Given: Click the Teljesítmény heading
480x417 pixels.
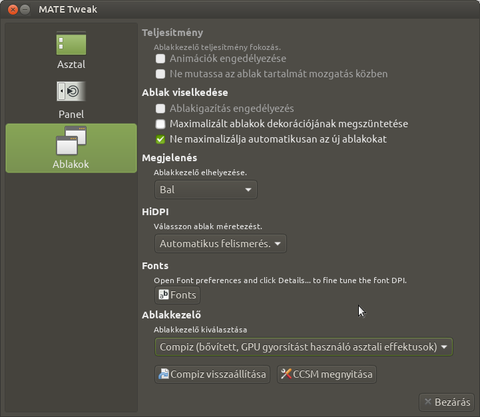Looking at the screenshot, I should point(172,33).
